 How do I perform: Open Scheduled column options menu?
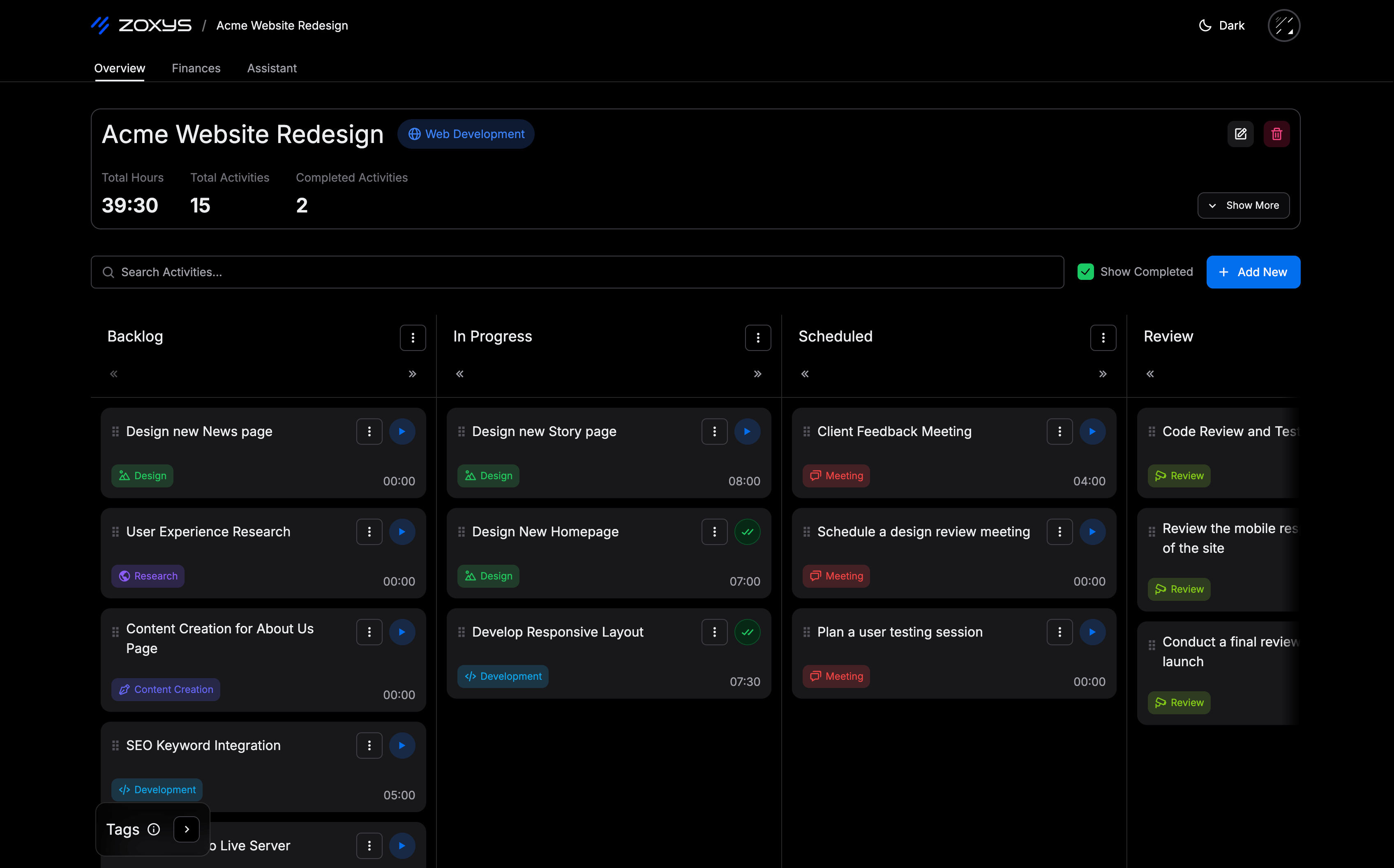pyautogui.click(x=1103, y=337)
